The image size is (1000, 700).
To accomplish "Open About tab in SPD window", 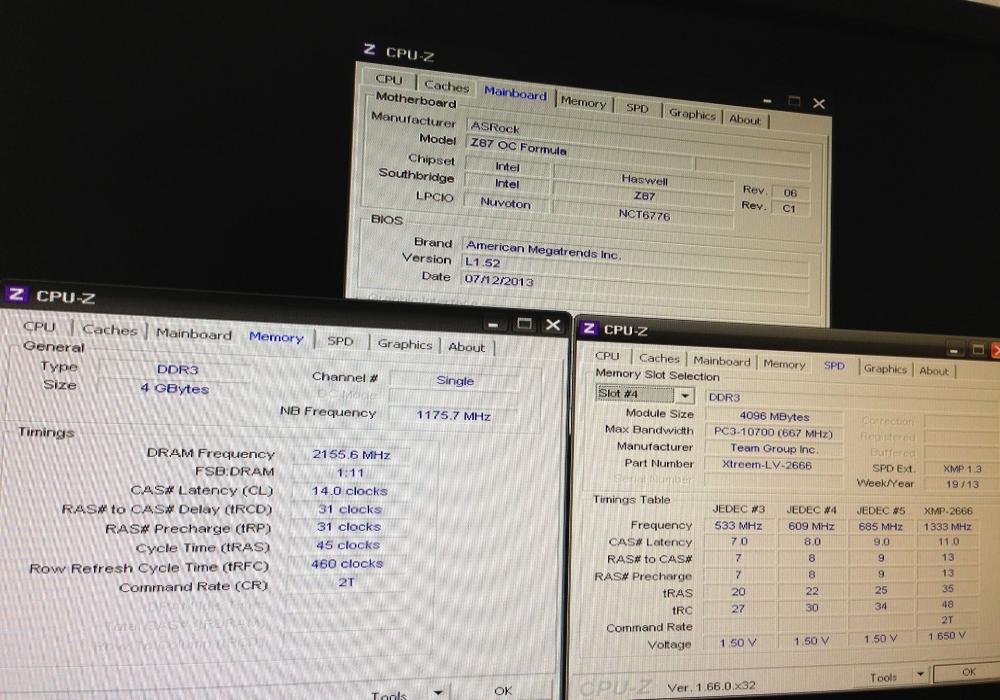I will tap(934, 371).
